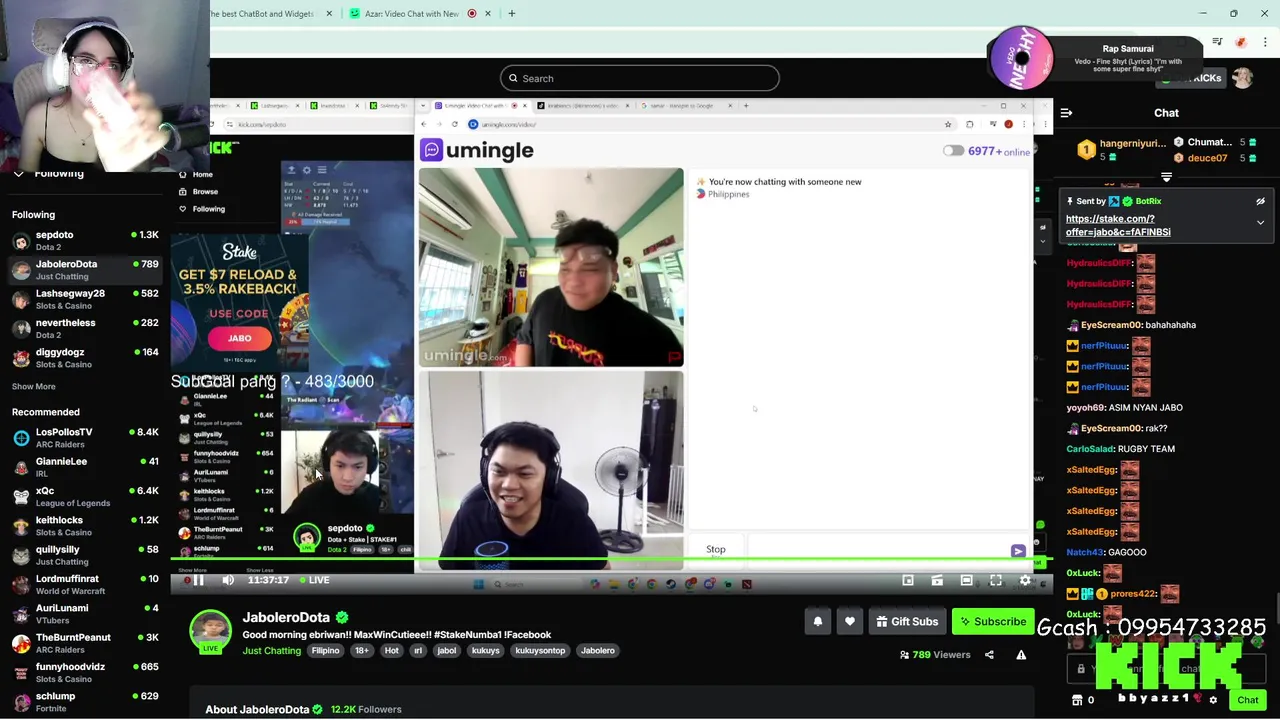Enter fullscreen mode in stream player
This screenshot has width=1280, height=720.
[x=996, y=580]
